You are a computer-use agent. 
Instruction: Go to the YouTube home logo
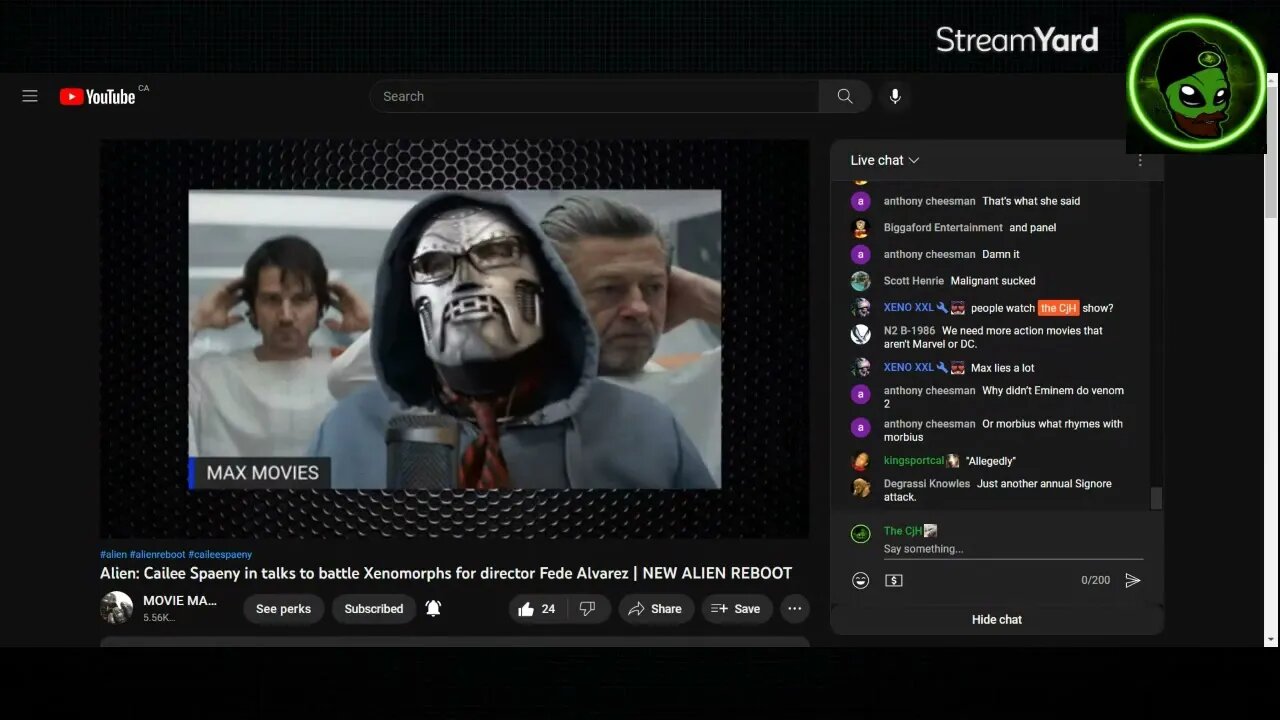(97, 96)
